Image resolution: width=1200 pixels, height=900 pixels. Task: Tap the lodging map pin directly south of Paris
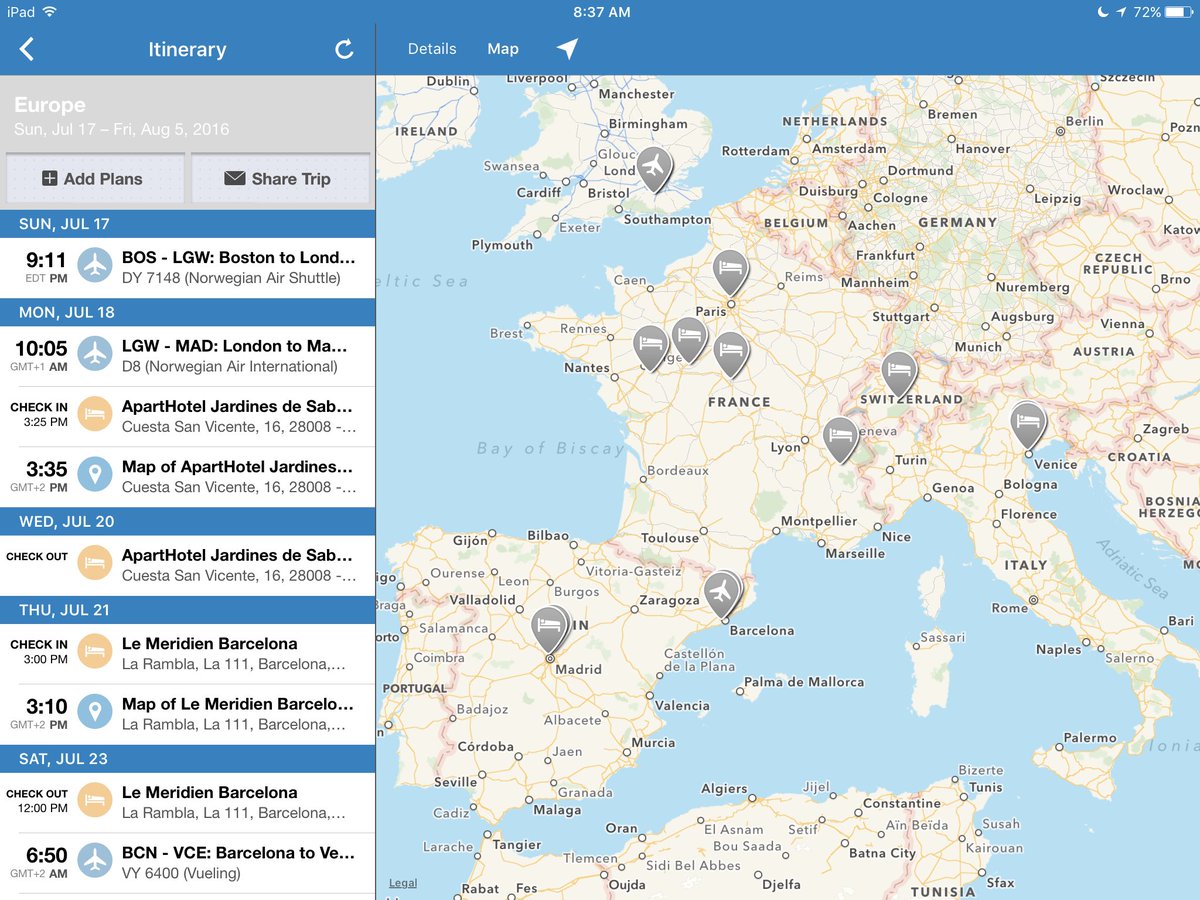tap(731, 353)
